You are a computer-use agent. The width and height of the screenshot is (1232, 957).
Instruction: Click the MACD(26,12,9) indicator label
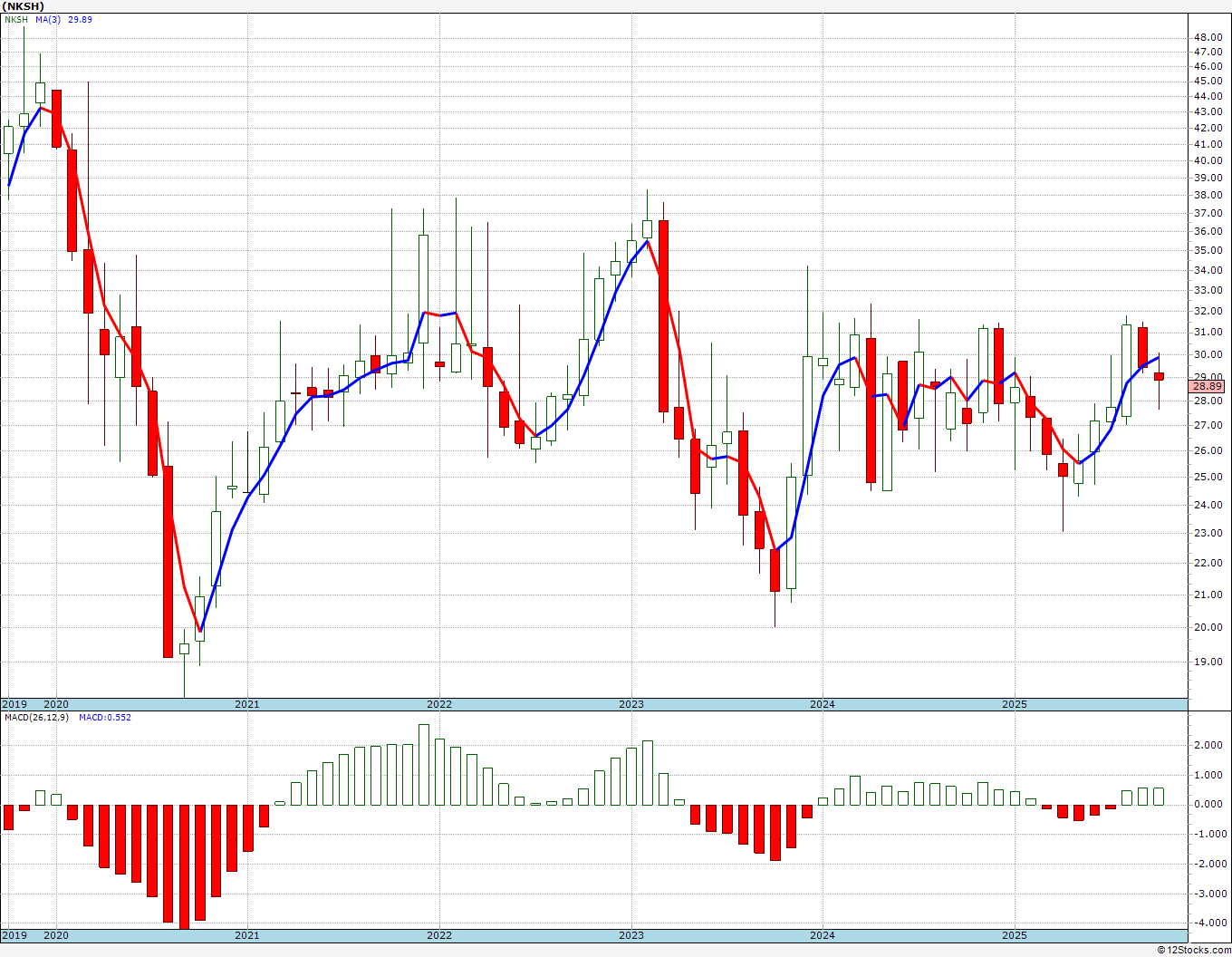tap(37, 717)
